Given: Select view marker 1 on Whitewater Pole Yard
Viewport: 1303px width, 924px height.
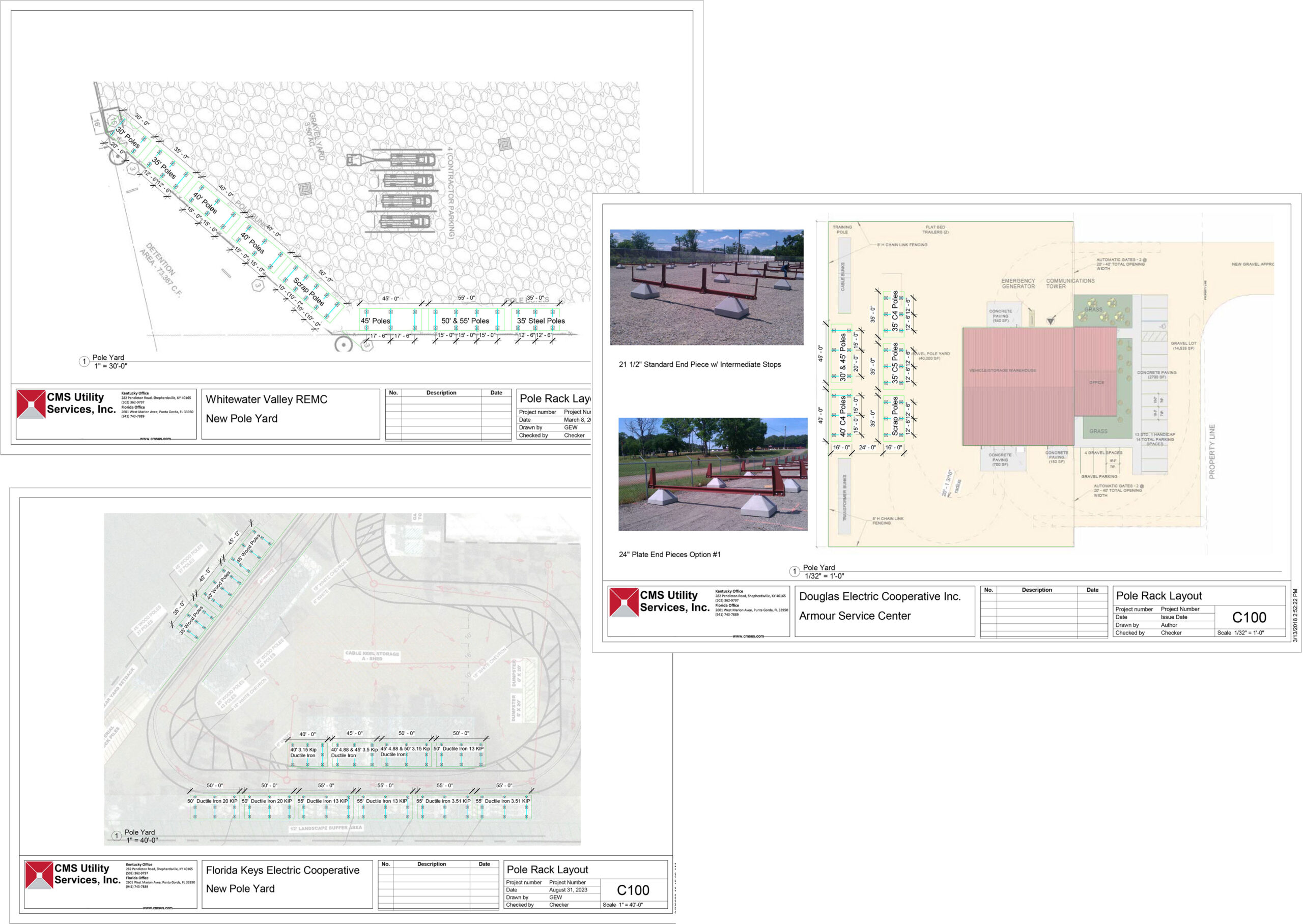Looking at the screenshot, I should [84, 362].
